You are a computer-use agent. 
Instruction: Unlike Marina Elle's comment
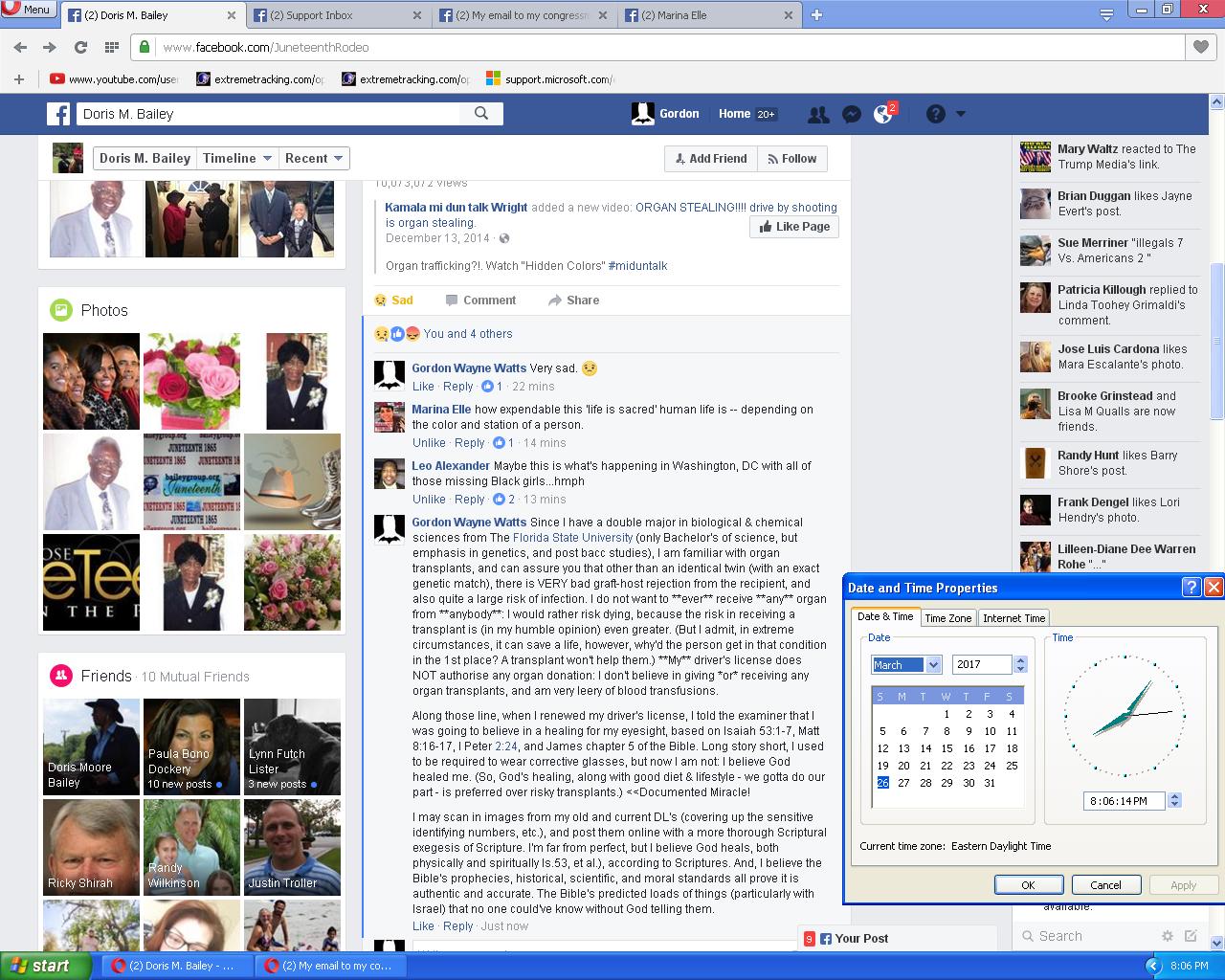pyautogui.click(x=429, y=443)
